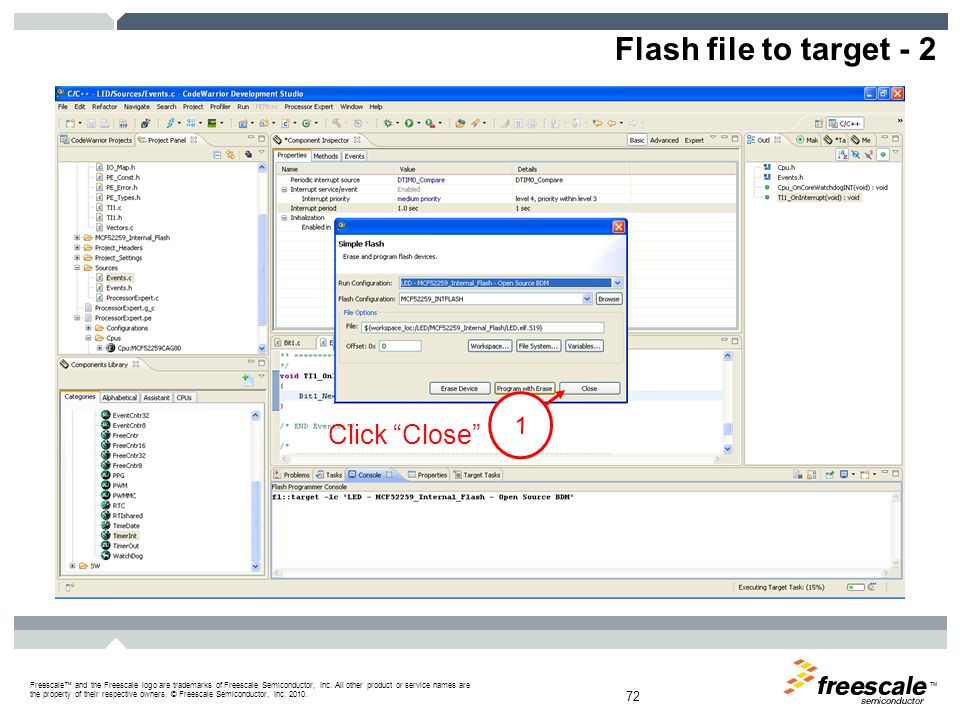The width and height of the screenshot is (960, 720).
Task: Open the Run Configuration dropdown
Action: click(x=617, y=283)
